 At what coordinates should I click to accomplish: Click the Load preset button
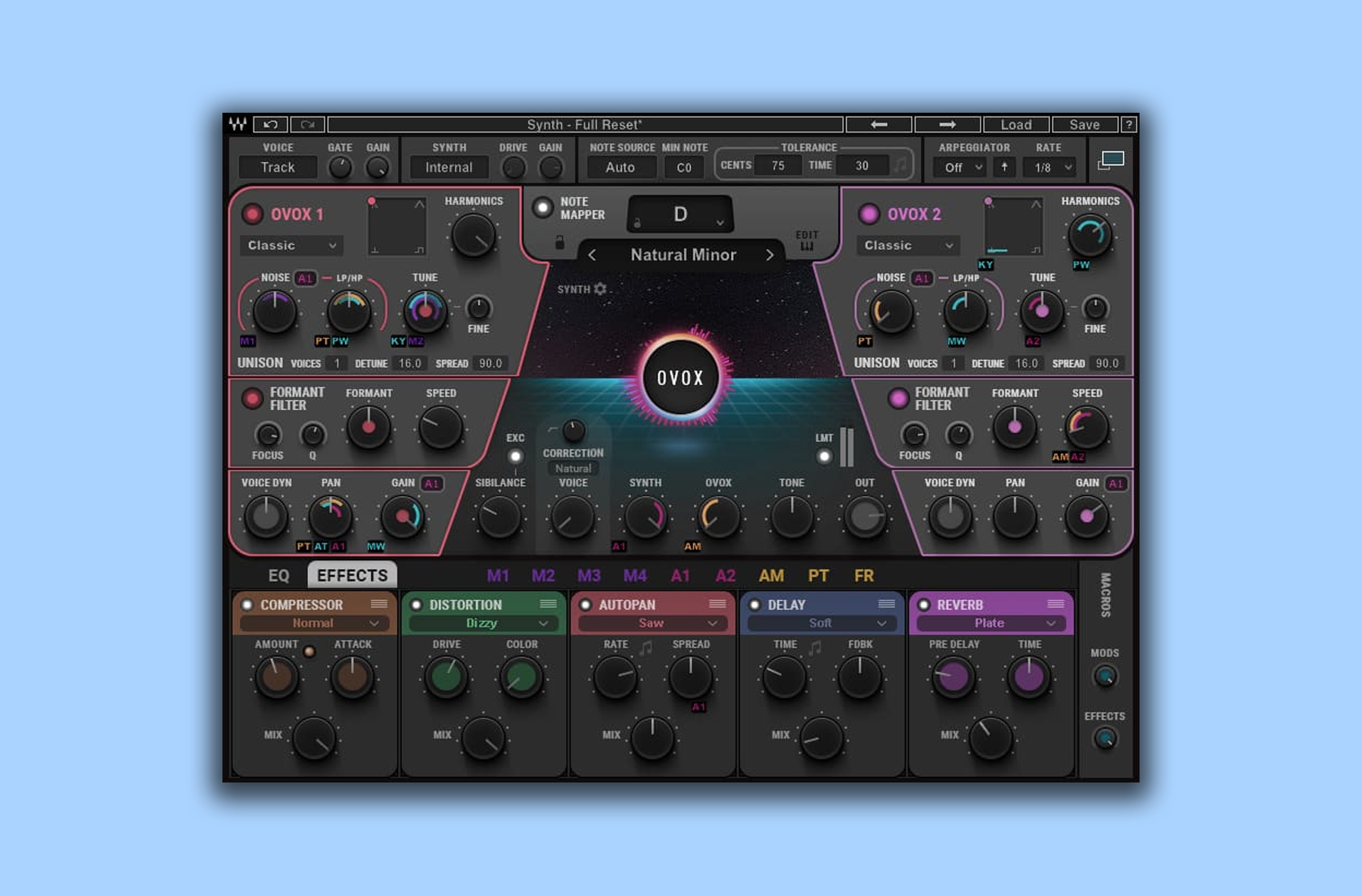1016,124
